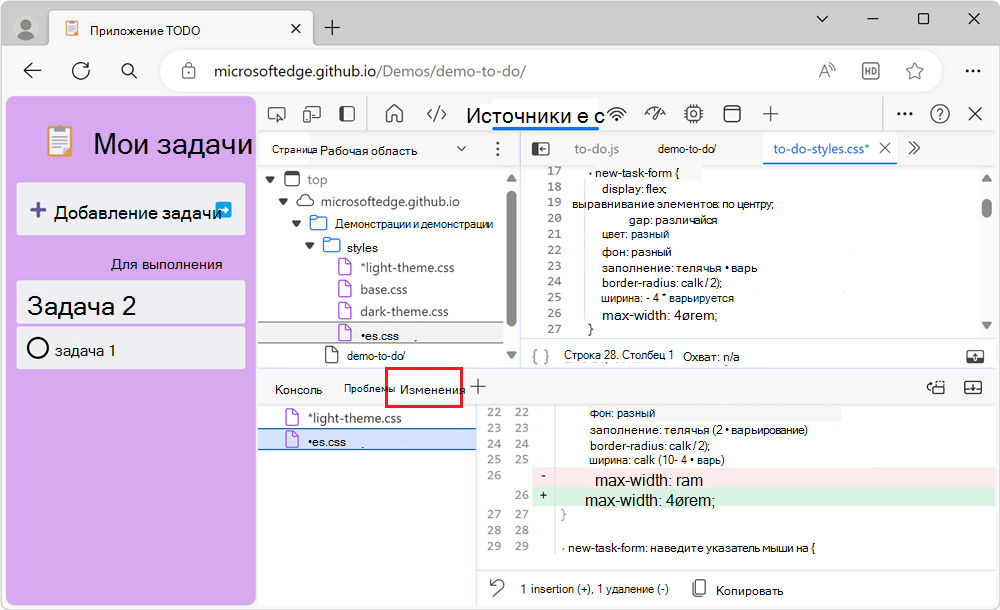Viewport: 1000px width, 610px height.
Task: Open a new browser tab with plus
Action: click(x=332, y=27)
